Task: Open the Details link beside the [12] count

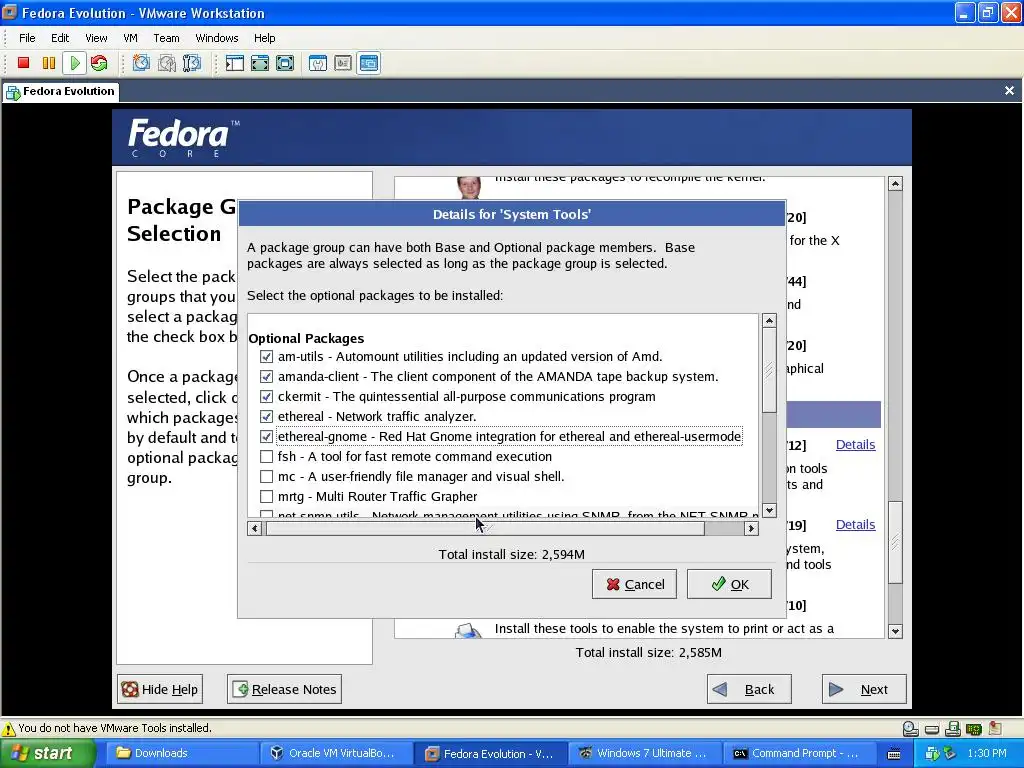Action: (x=856, y=445)
